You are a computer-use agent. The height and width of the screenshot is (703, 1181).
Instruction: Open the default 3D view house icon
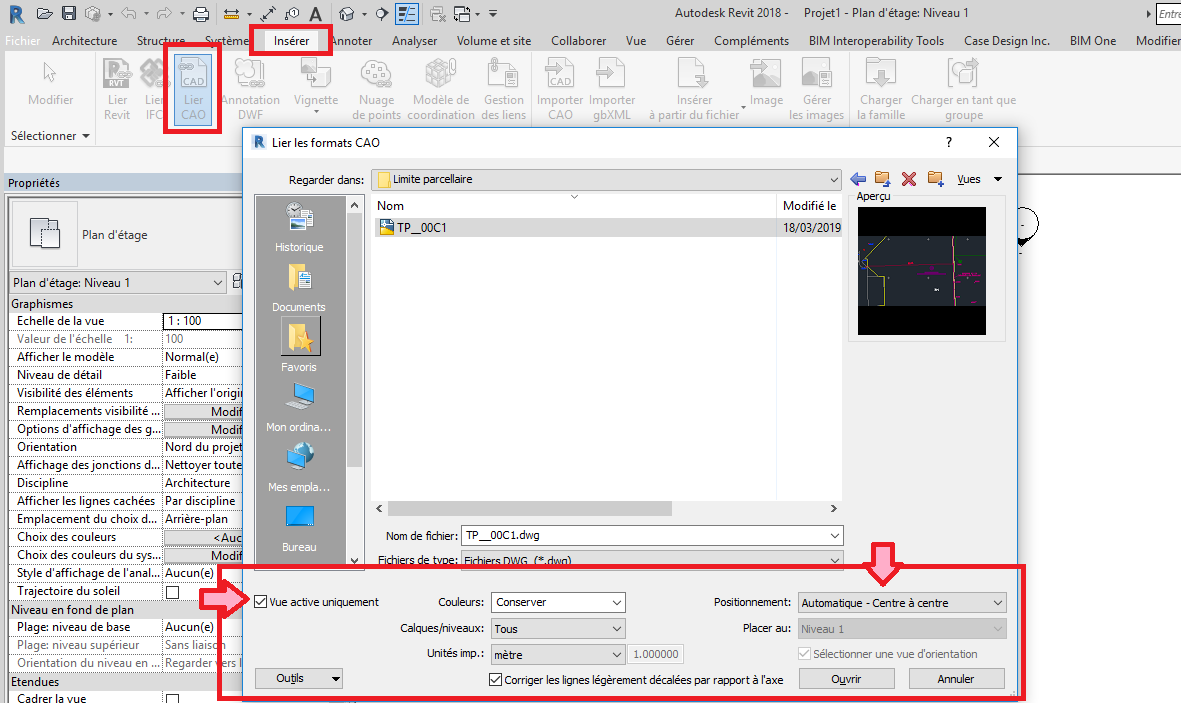[346, 14]
